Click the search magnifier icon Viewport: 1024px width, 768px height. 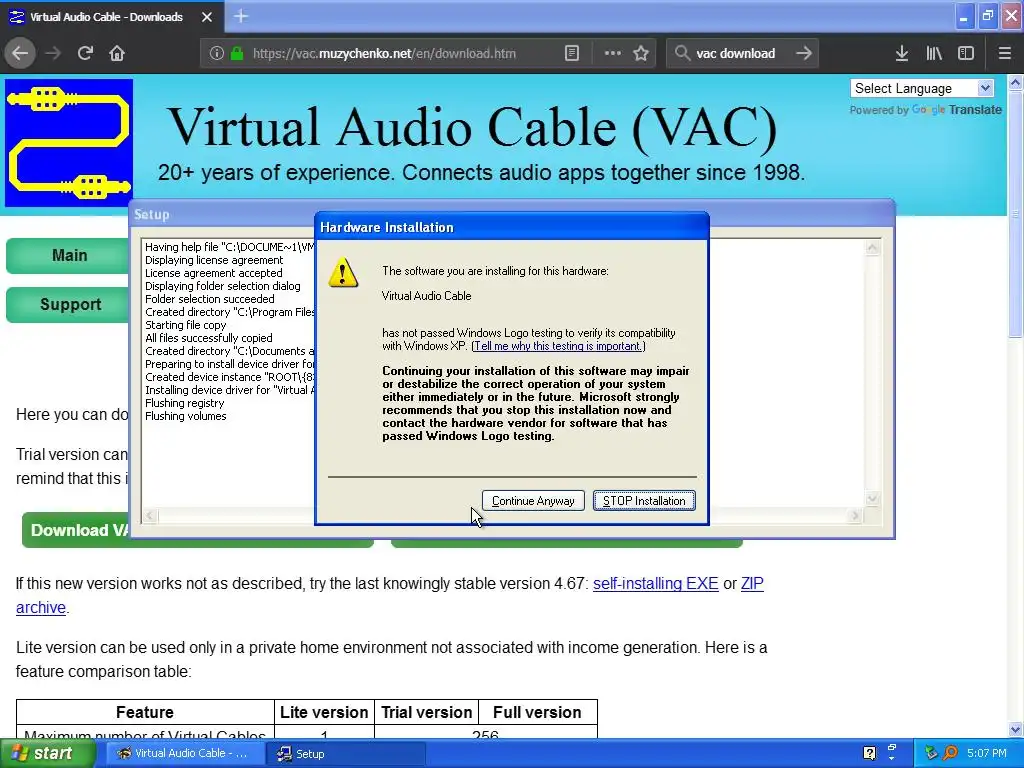point(682,53)
